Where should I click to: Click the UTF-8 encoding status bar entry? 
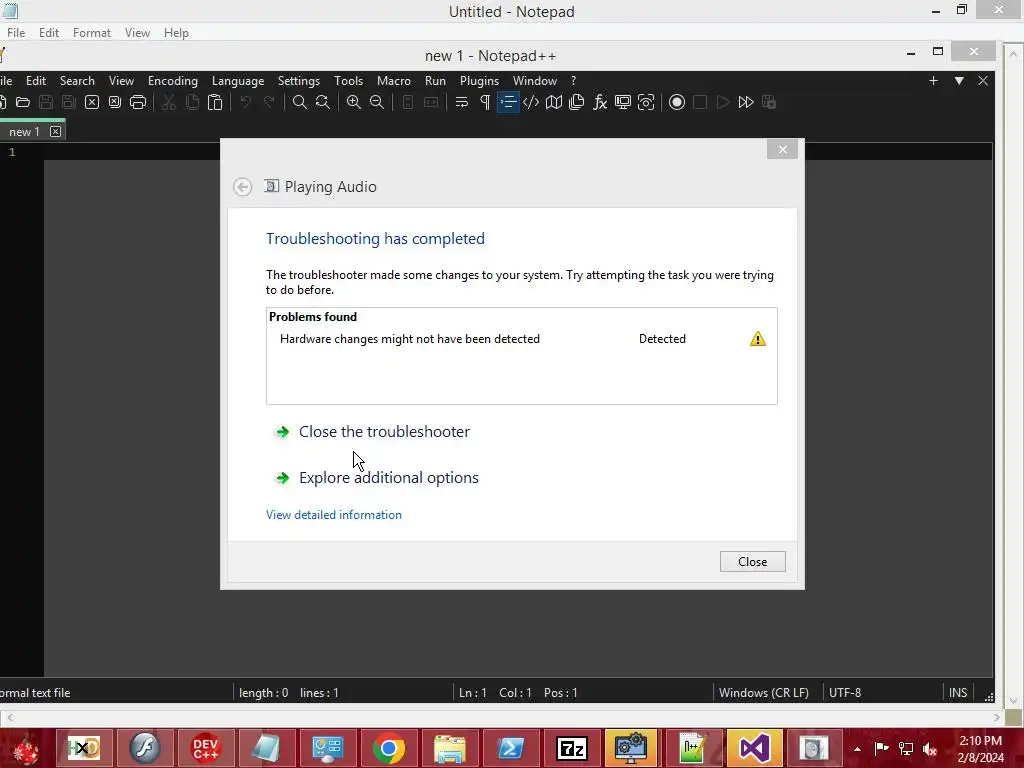coord(844,692)
